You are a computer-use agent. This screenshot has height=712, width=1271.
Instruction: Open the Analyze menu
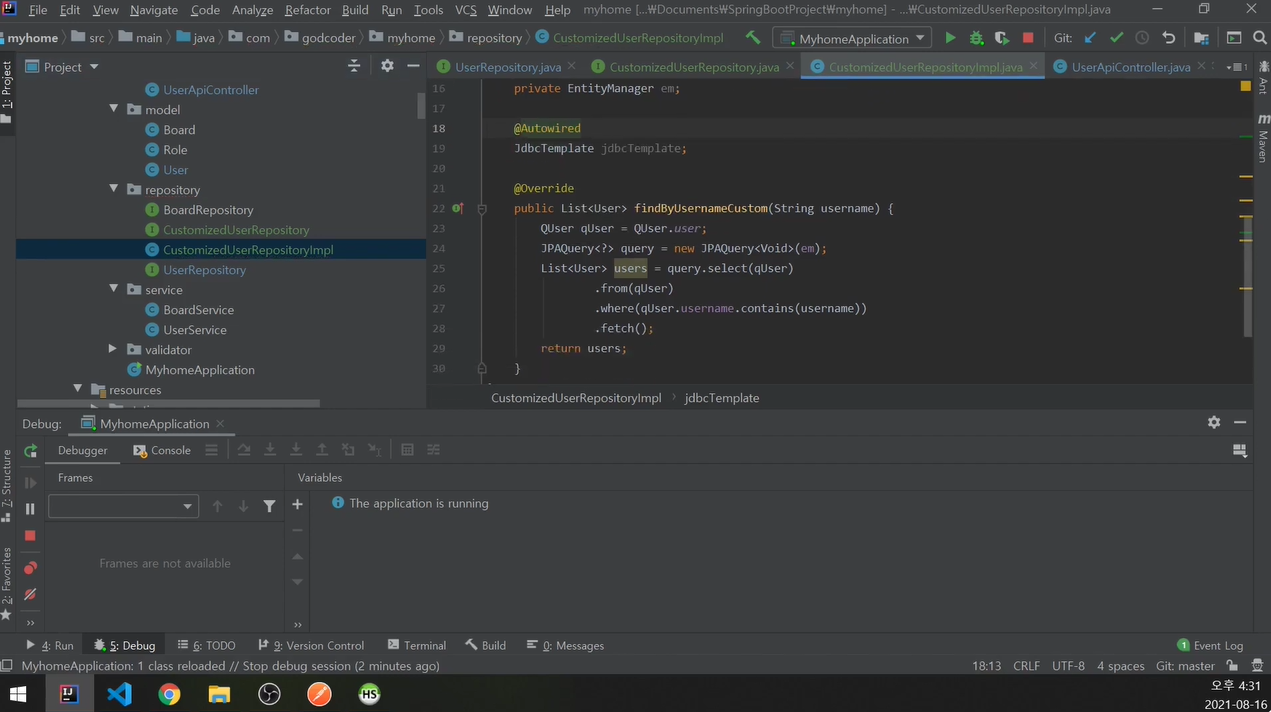click(x=252, y=10)
